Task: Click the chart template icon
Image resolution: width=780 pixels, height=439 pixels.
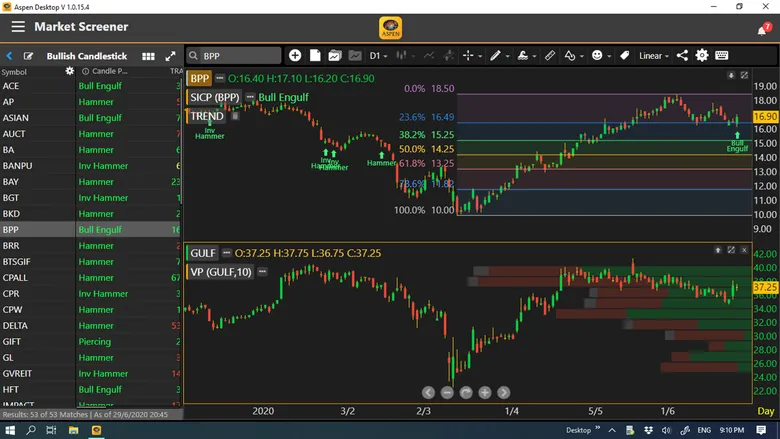Action: point(355,56)
